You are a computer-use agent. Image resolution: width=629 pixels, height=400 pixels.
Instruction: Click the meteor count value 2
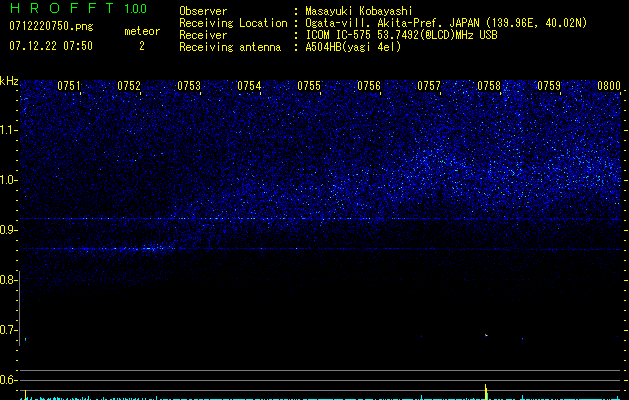click(x=142, y=46)
